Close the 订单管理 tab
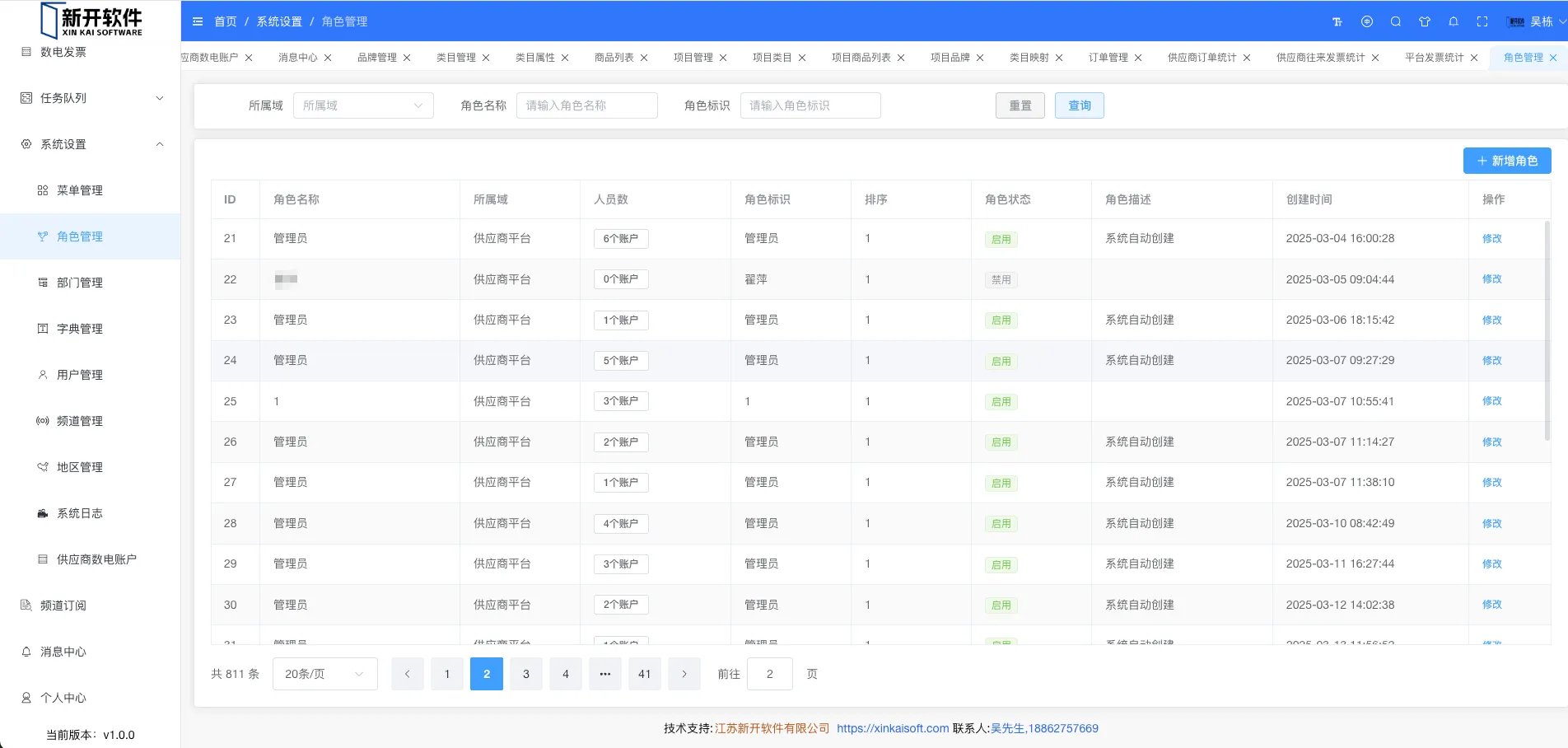The image size is (1568, 748). pyautogui.click(x=1138, y=58)
